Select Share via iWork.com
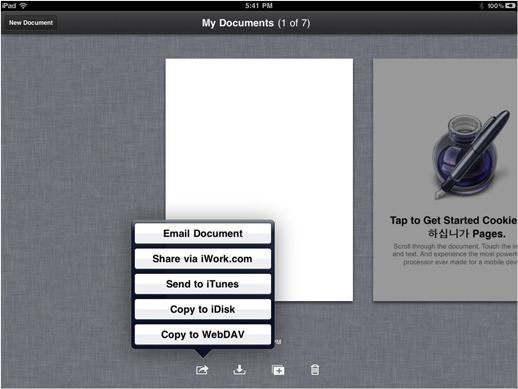Image resolution: width=518 pixels, height=389 pixels. (x=203, y=259)
